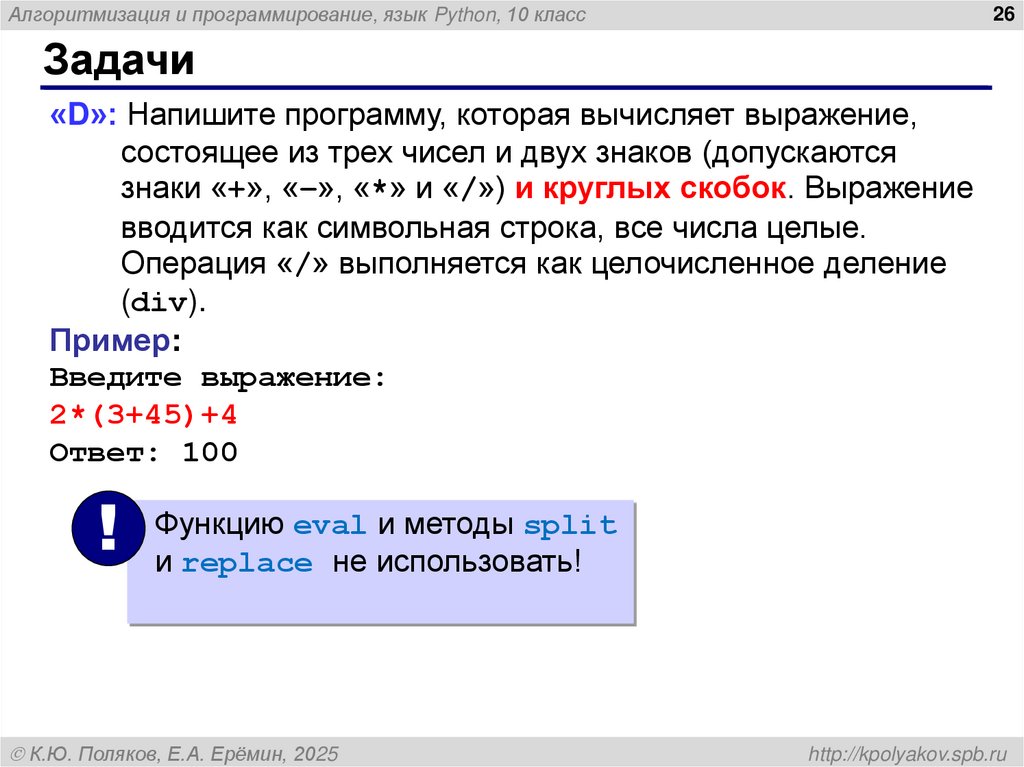Screen dimensions: 1024x767
Task: Click the phrase "целочисленное деление"
Action: (768, 264)
